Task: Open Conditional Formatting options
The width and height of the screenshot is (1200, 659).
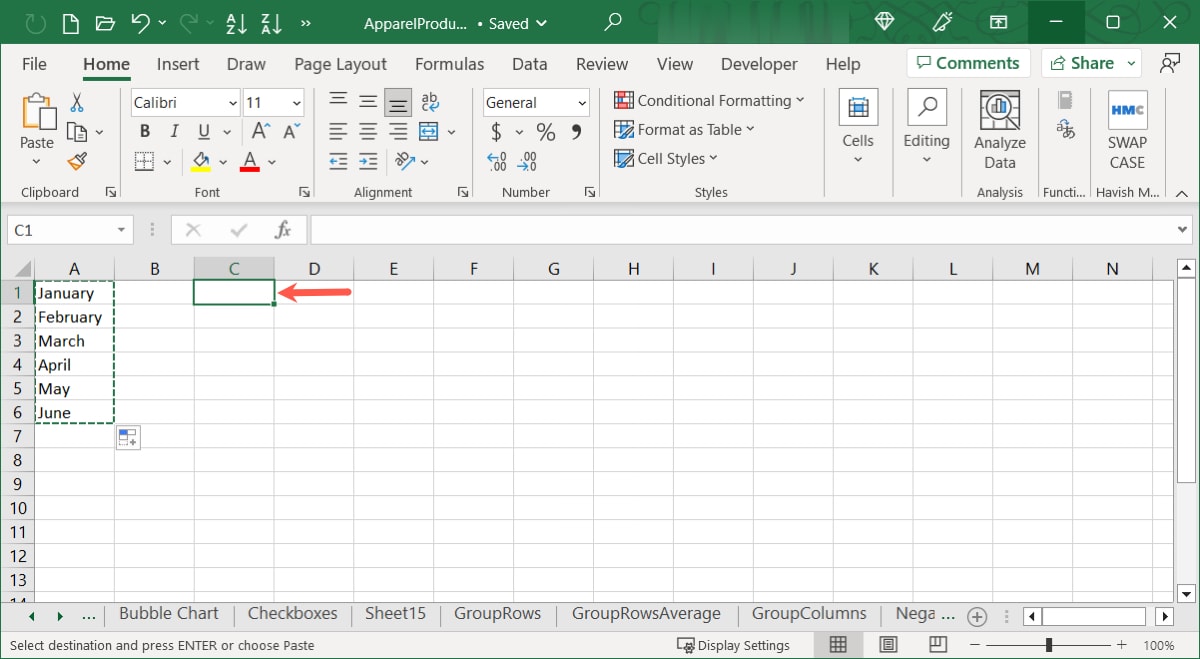Action: point(710,100)
